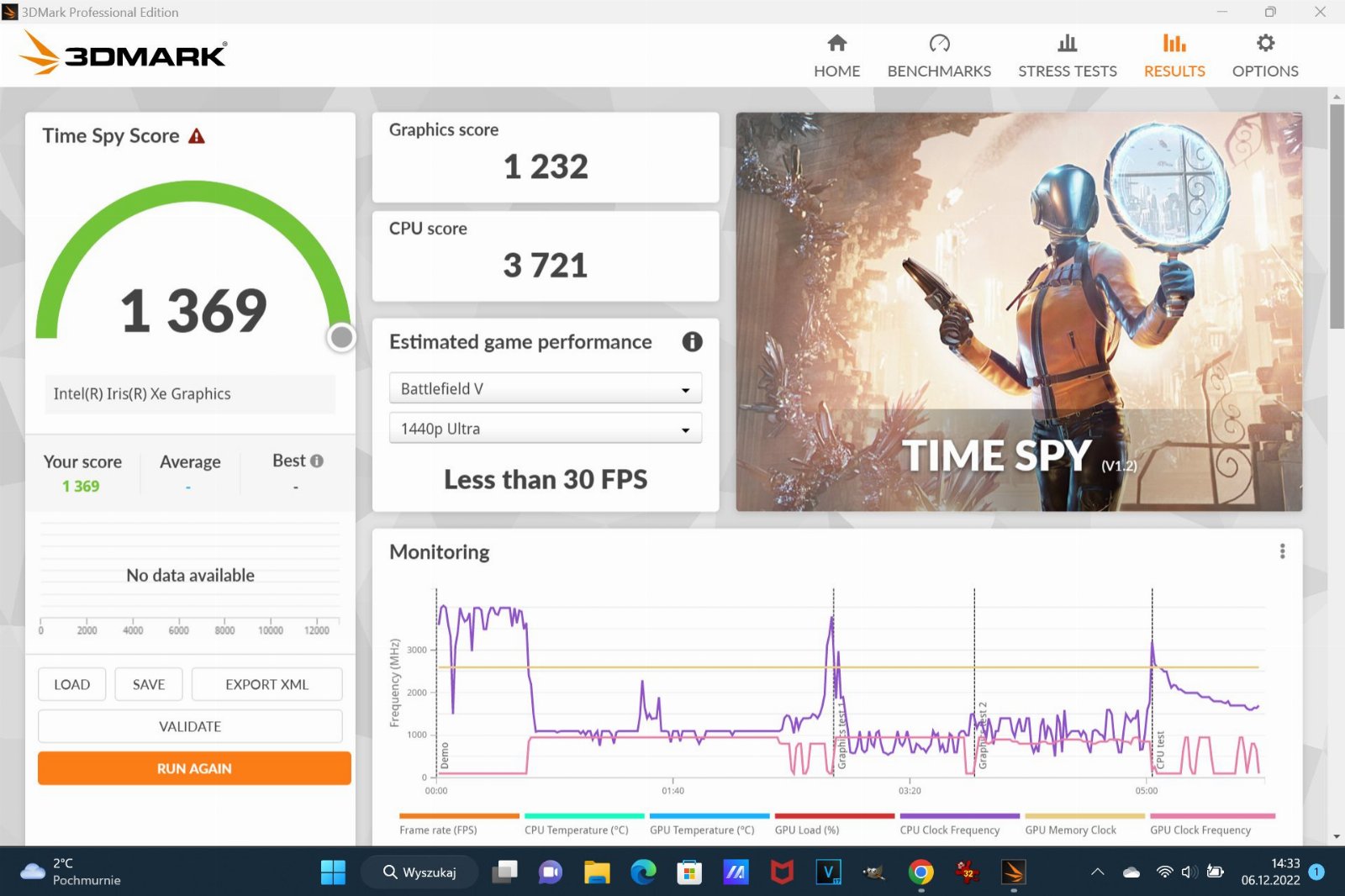Click the Your score value 1 369
Screen dimensions: 1345x896
pyautogui.click(x=81, y=486)
